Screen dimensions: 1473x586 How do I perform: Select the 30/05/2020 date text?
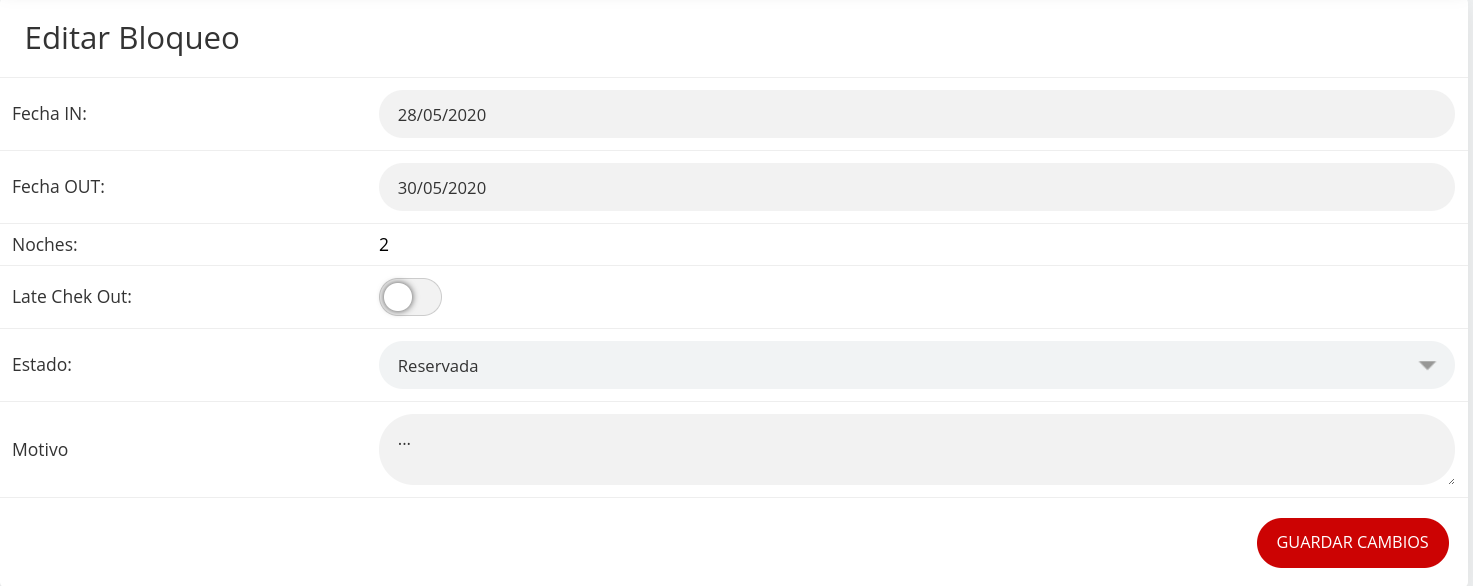click(x=442, y=188)
